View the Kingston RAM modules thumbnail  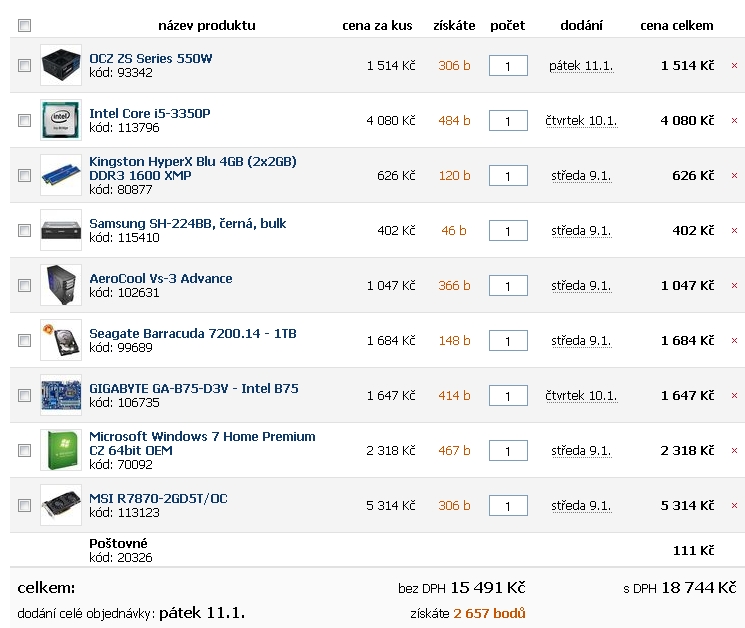[x=61, y=175]
